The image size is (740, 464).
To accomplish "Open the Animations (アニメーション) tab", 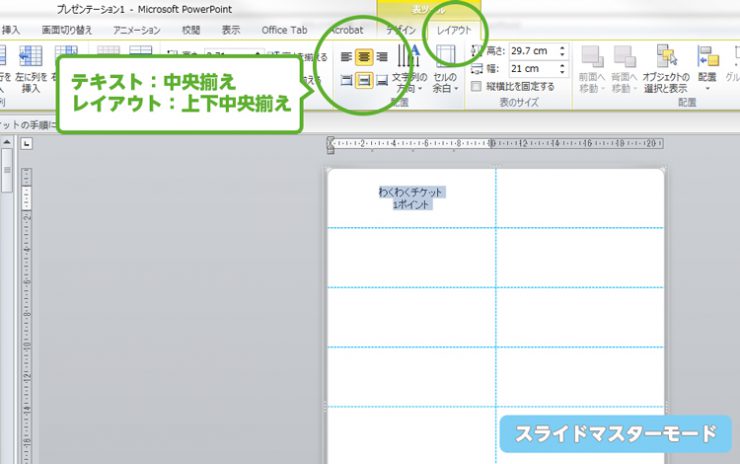I will 137,30.
